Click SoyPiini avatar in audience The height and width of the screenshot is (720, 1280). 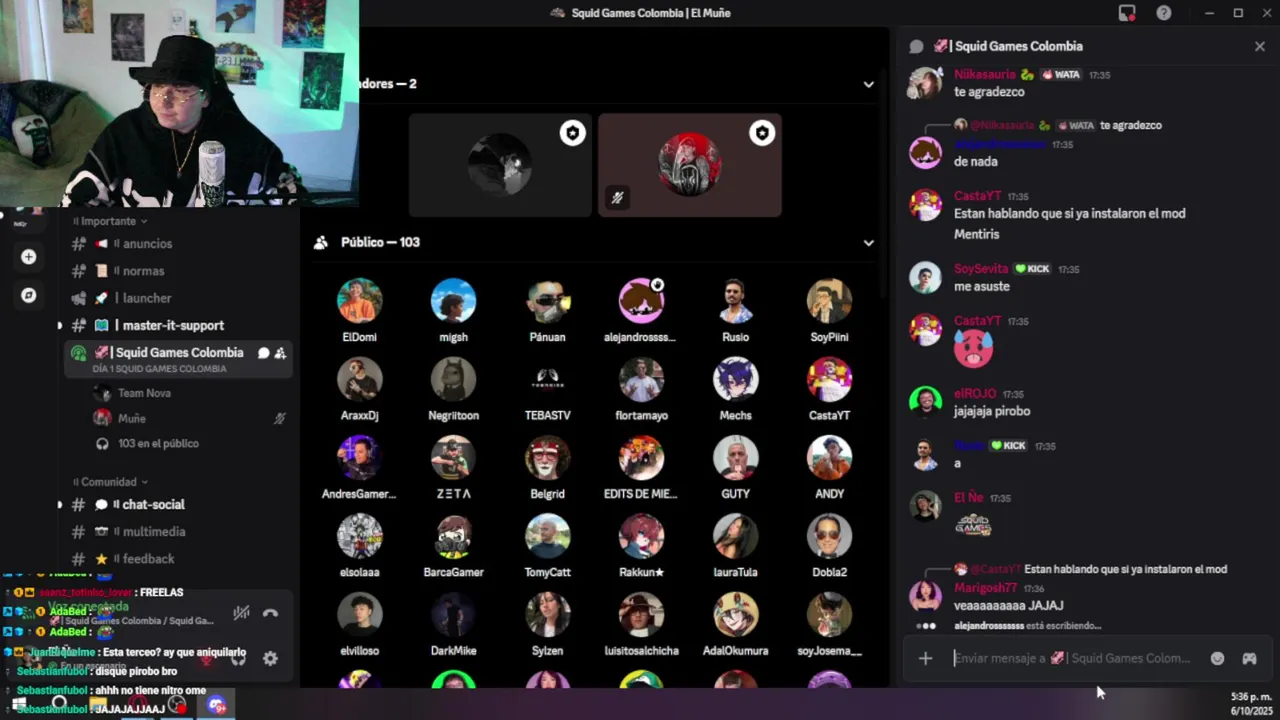[829, 300]
